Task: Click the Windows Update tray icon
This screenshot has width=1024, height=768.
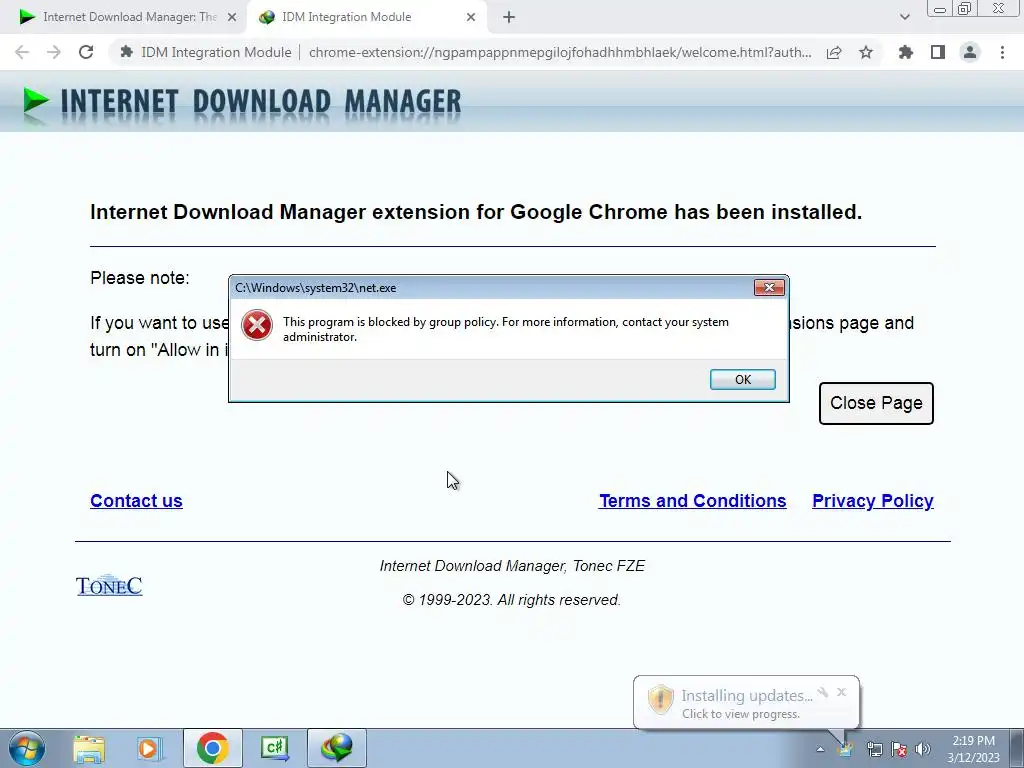Action: coord(846,749)
